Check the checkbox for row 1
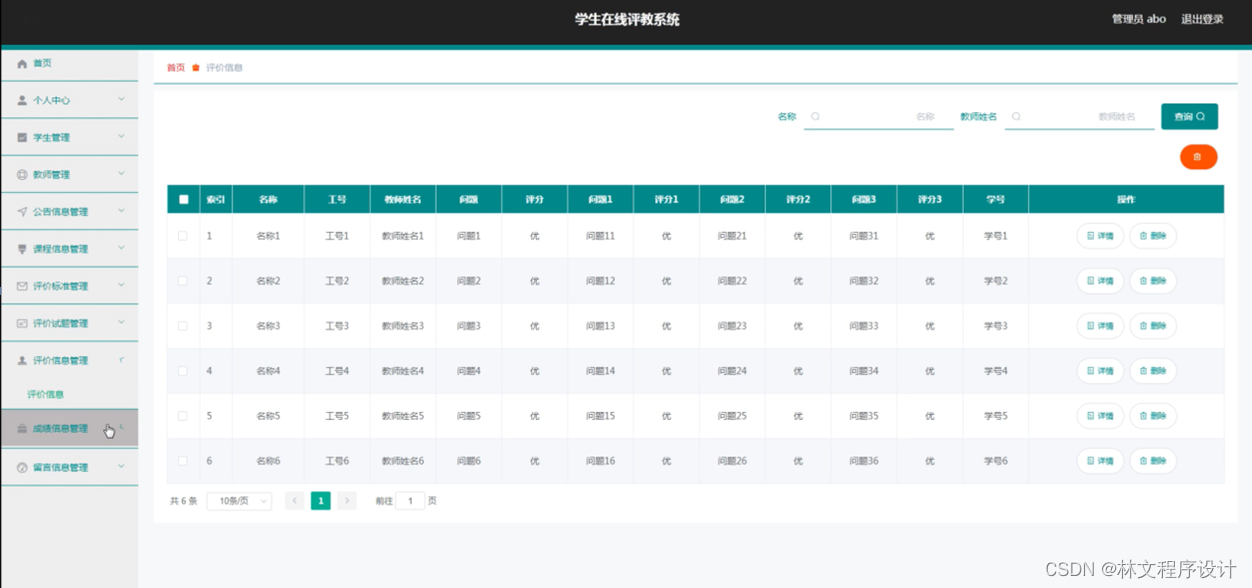The image size is (1252, 588). (182, 236)
